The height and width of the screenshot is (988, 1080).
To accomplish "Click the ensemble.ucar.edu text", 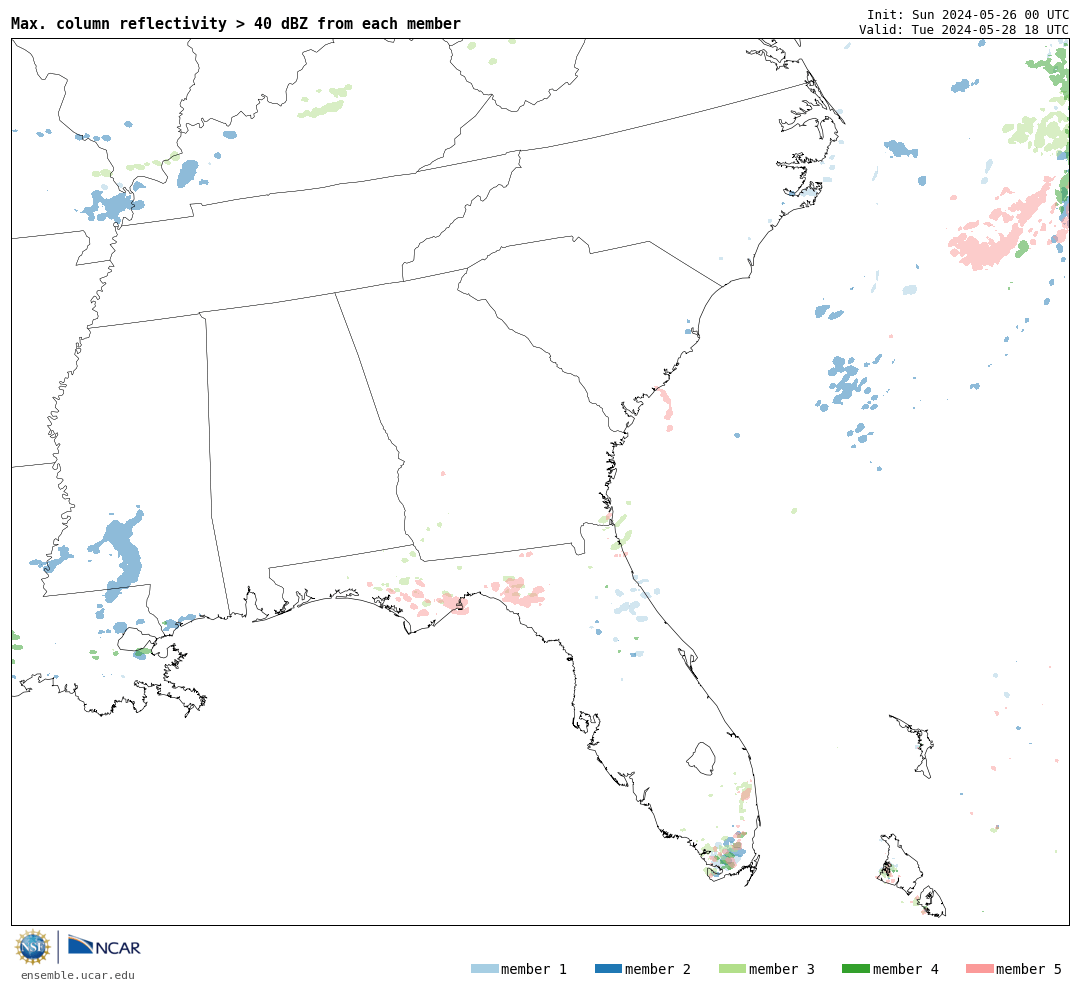I will pos(78,975).
